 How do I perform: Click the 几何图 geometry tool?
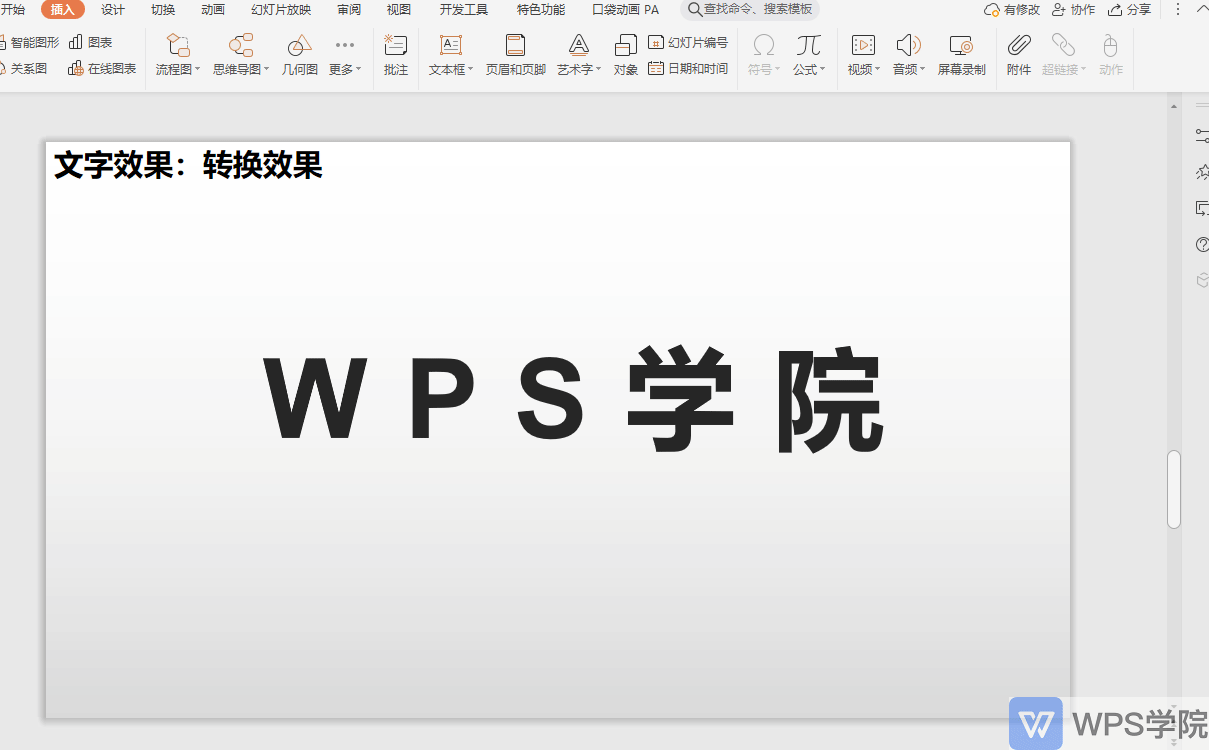click(299, 55)
